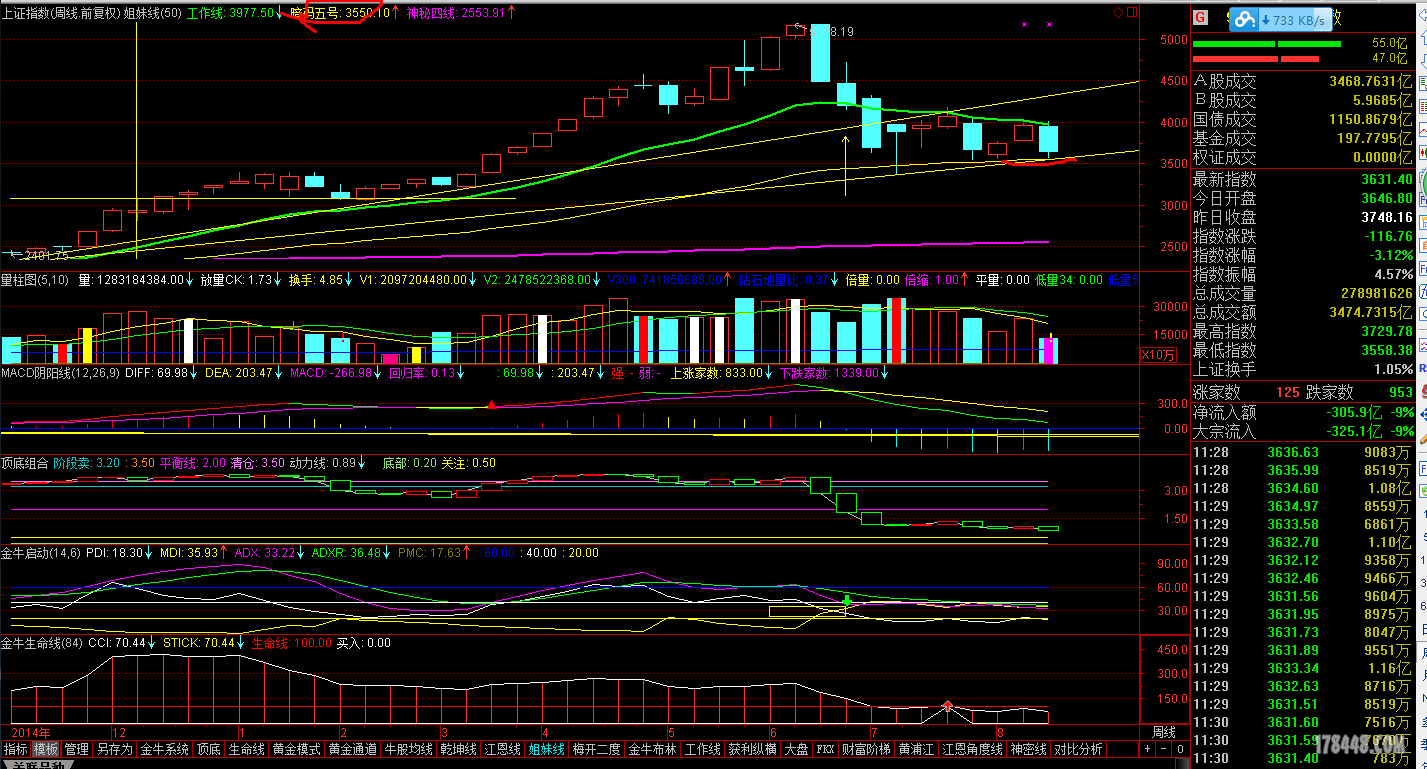Click the 金牛生命线(84) indicator label

click(41, 643)
